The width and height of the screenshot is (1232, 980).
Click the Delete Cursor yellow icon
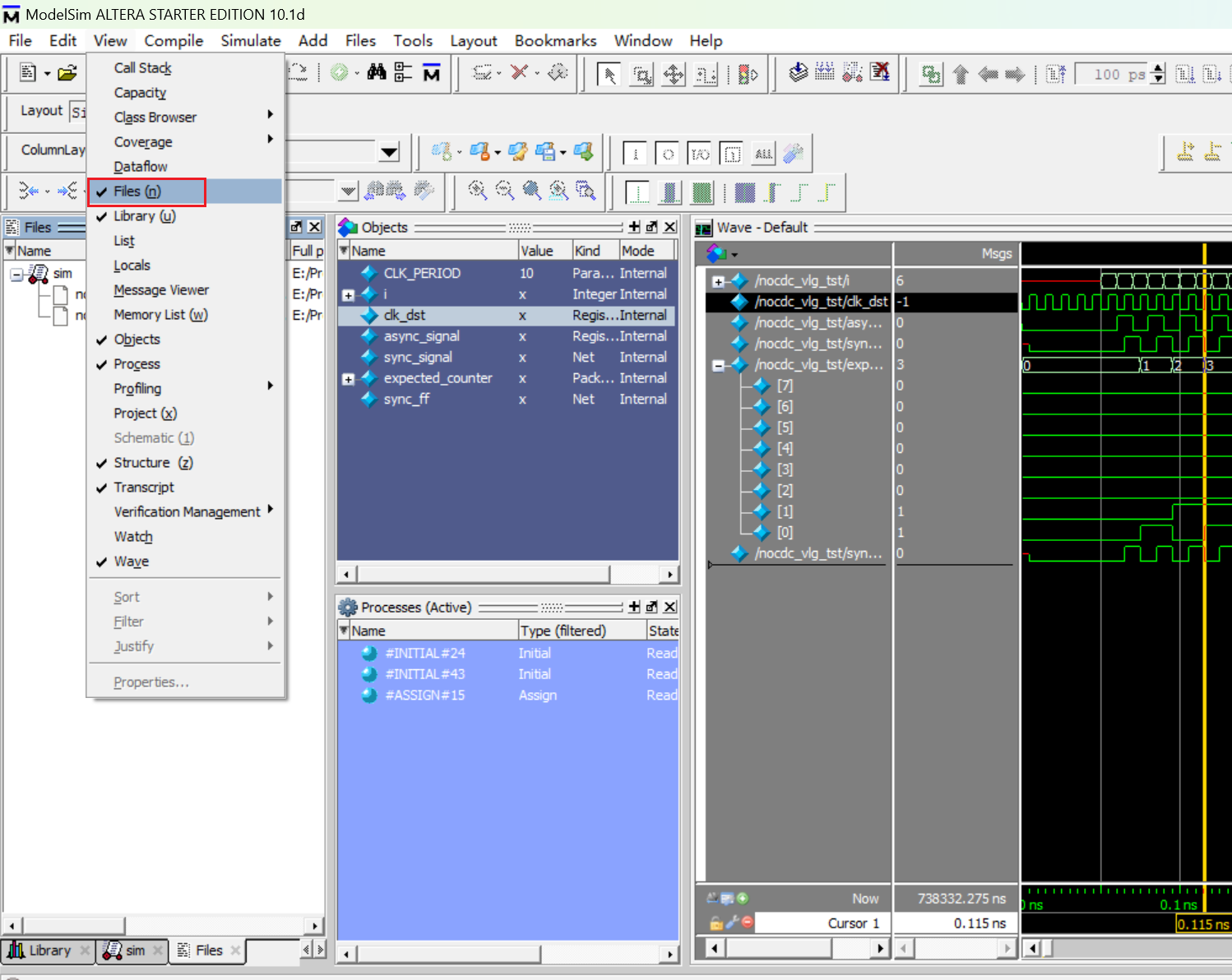1212,151
